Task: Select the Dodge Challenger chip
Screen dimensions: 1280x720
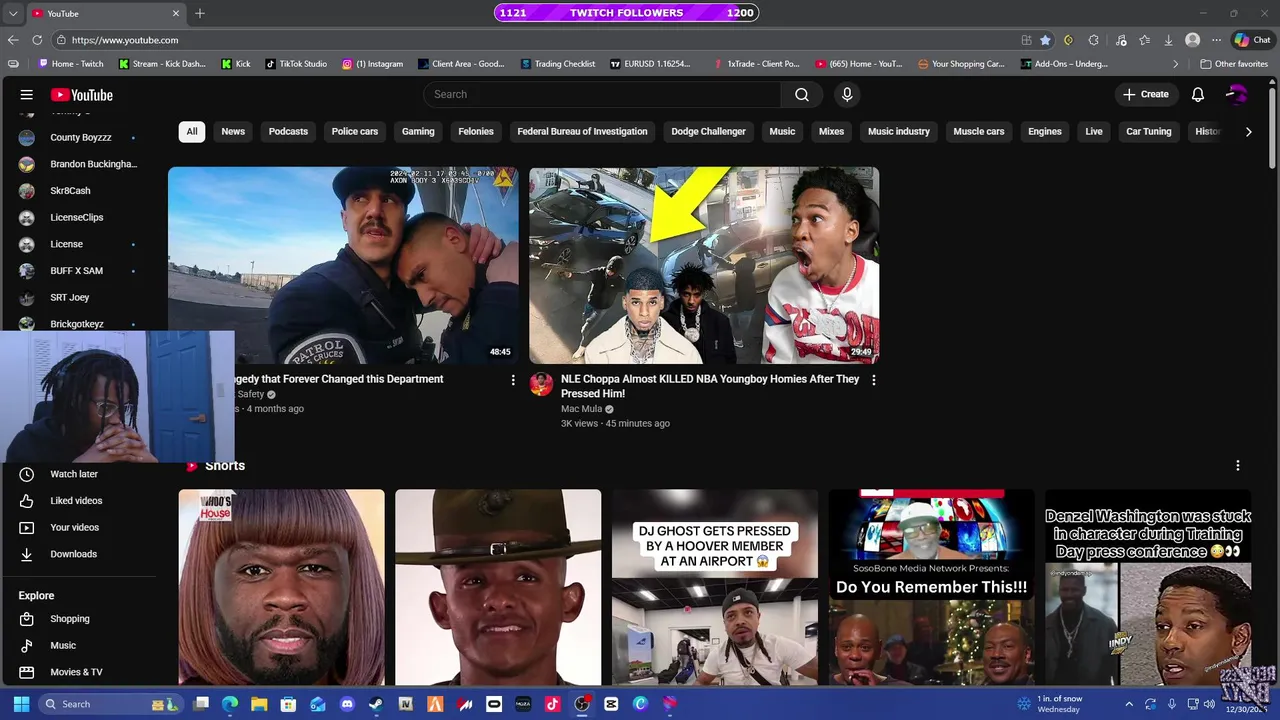Action: click(x=708, y=131)
